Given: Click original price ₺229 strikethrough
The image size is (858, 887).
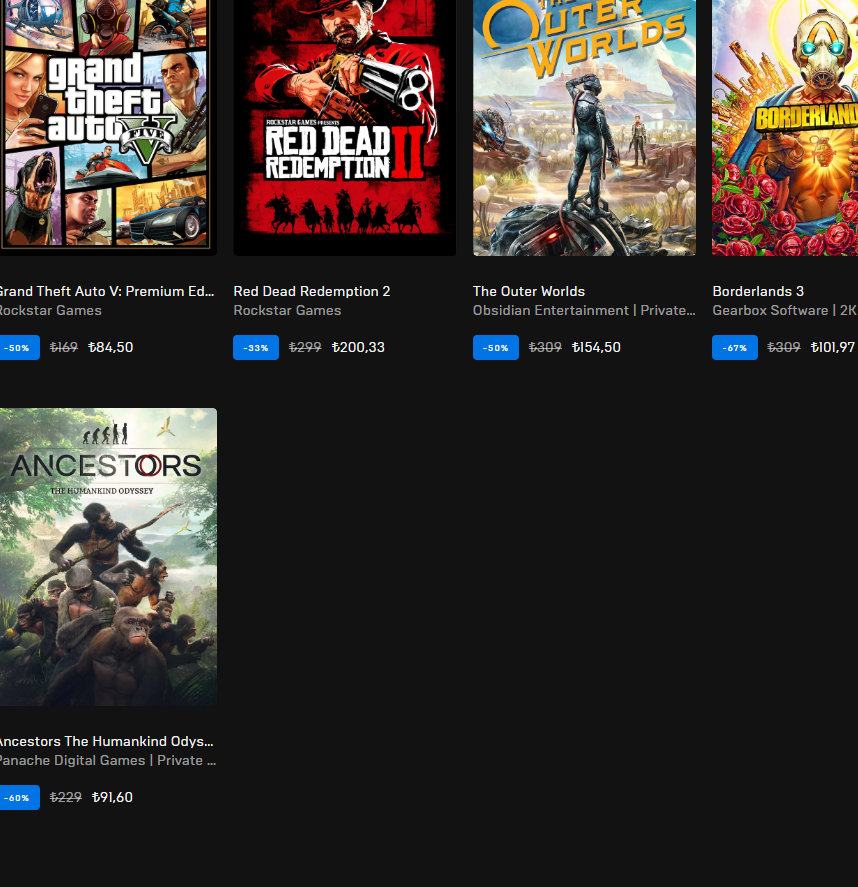Looking at the screenshot, I should 66,797.
